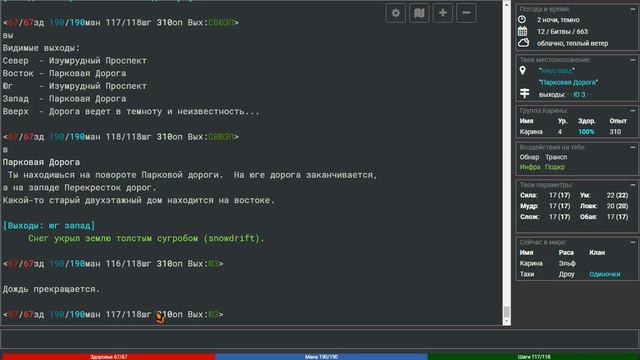Click the calendar icon beside date

[522, 31]
